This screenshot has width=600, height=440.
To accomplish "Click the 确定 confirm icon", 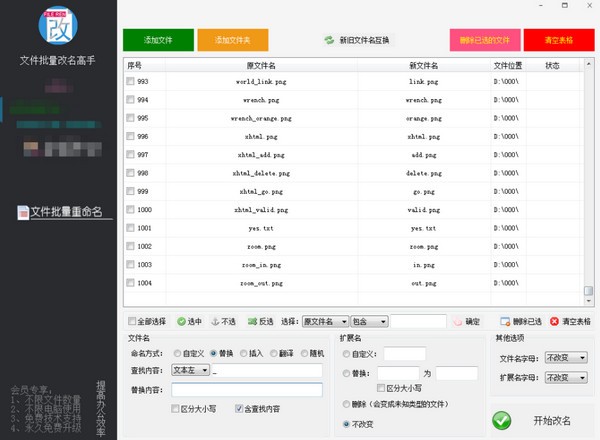I will [x=458, y=322].
